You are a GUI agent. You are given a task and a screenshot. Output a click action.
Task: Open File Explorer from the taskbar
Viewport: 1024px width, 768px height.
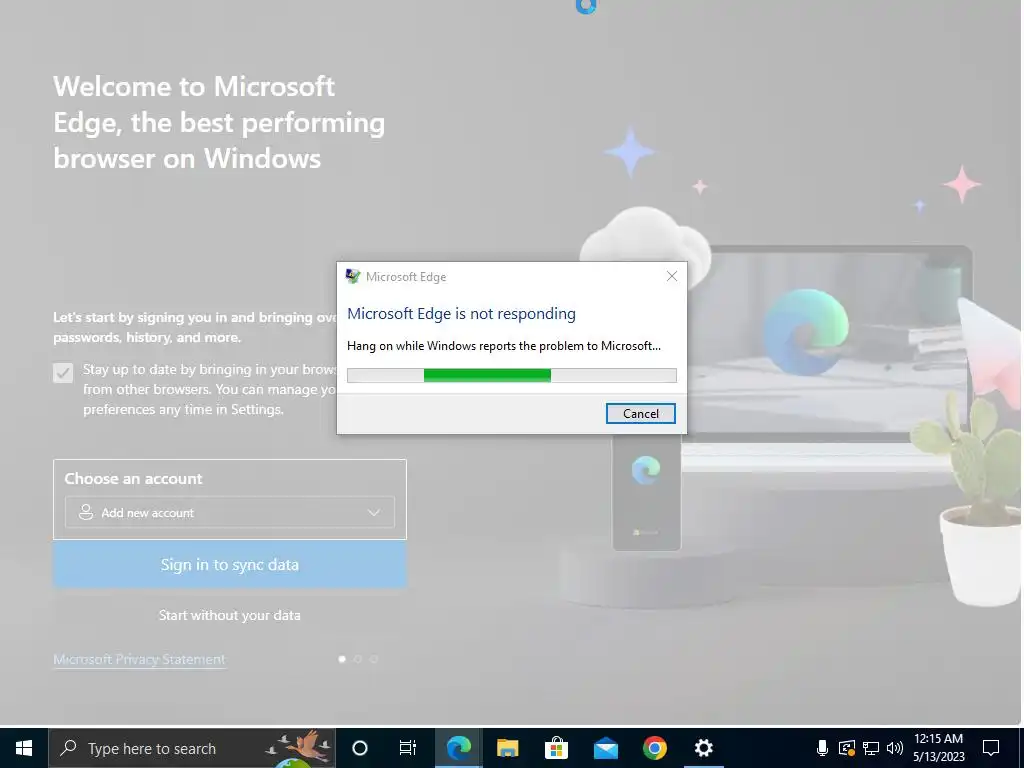click(x=507, y=748)
